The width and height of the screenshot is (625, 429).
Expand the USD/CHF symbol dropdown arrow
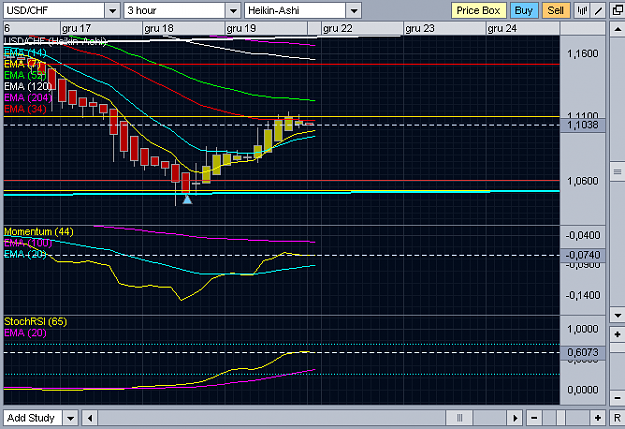113,10
